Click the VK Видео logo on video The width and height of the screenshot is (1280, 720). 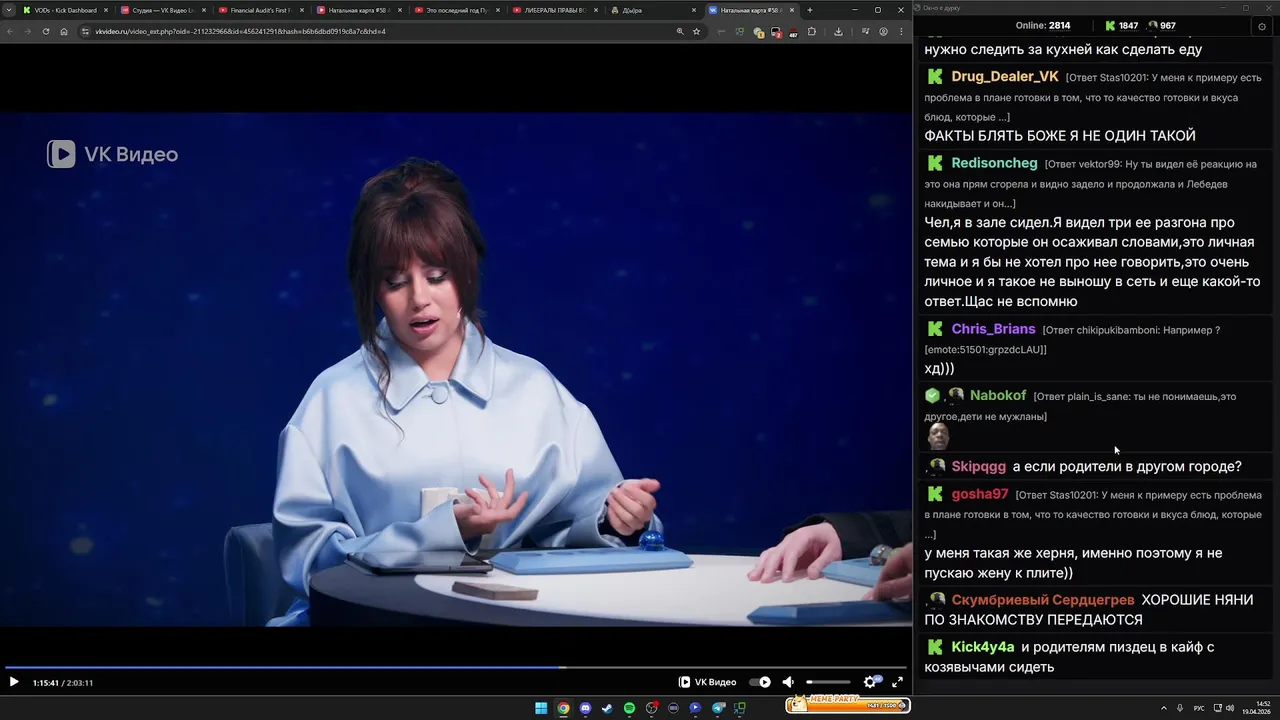(112, 154)
